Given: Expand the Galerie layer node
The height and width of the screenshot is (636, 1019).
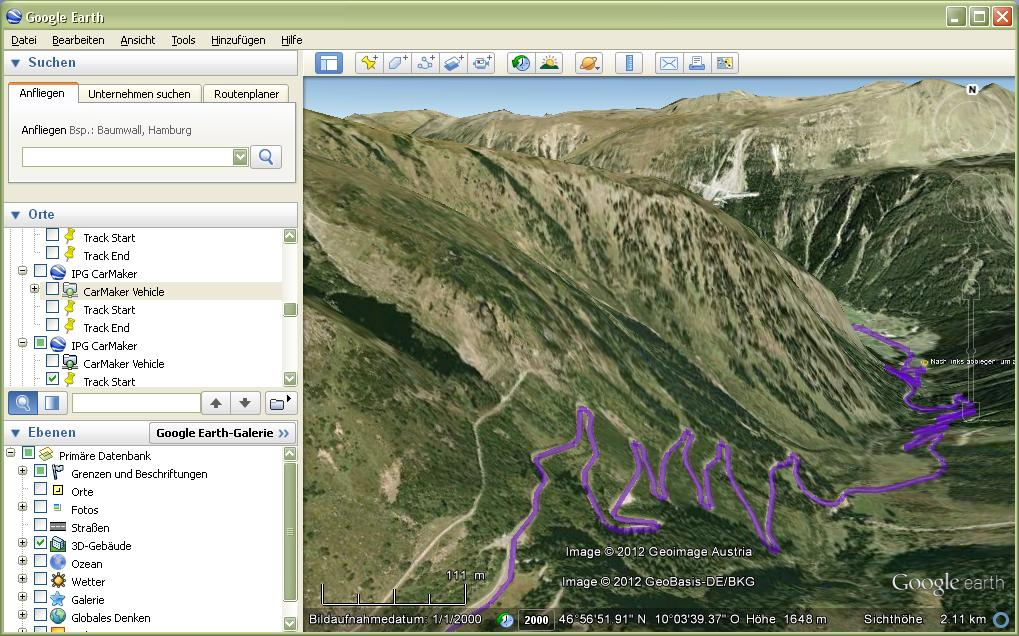Looking at the screenshot, I should (23, 596).
